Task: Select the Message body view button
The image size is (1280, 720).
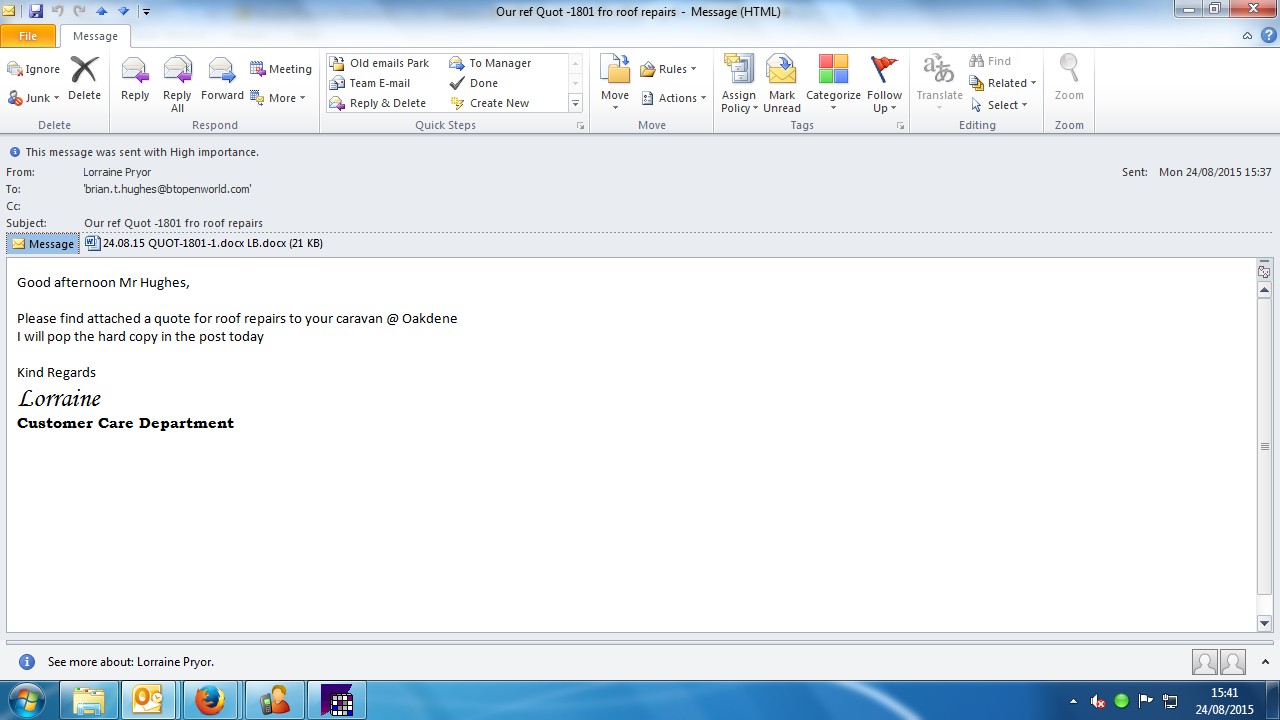Action: click(43, 244)
